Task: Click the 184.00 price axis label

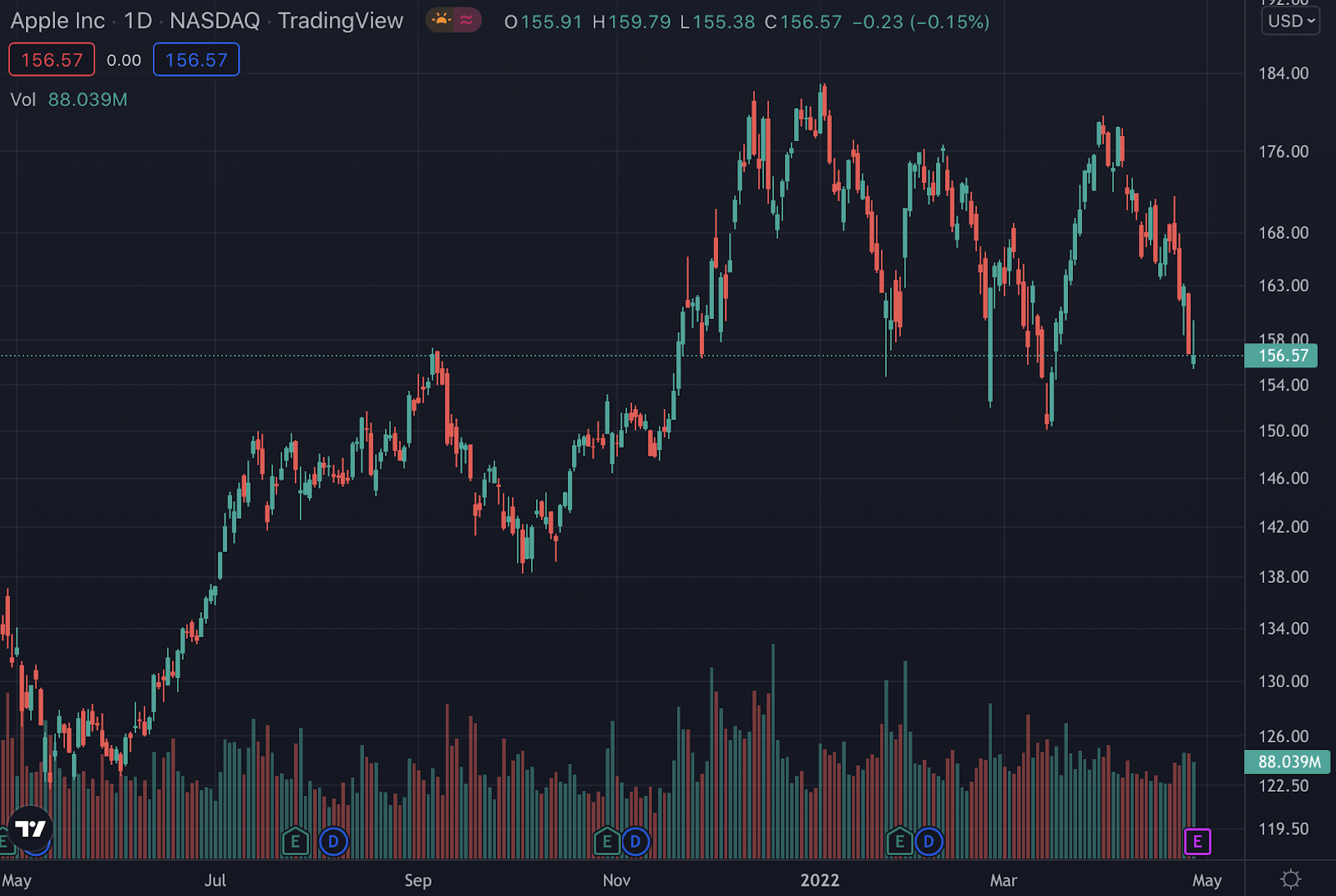Action: point(1283,73)
